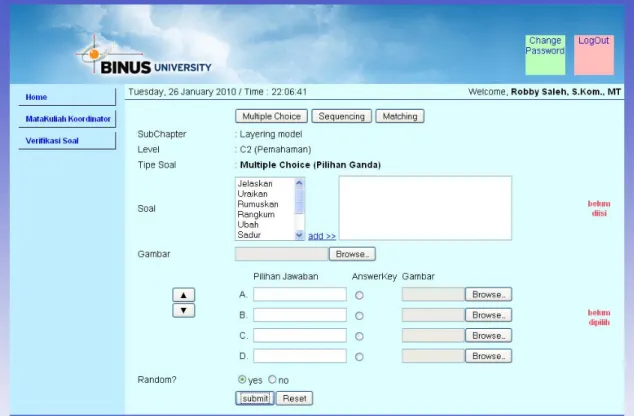Click the move-up arrow button

(x=184, y=295)
